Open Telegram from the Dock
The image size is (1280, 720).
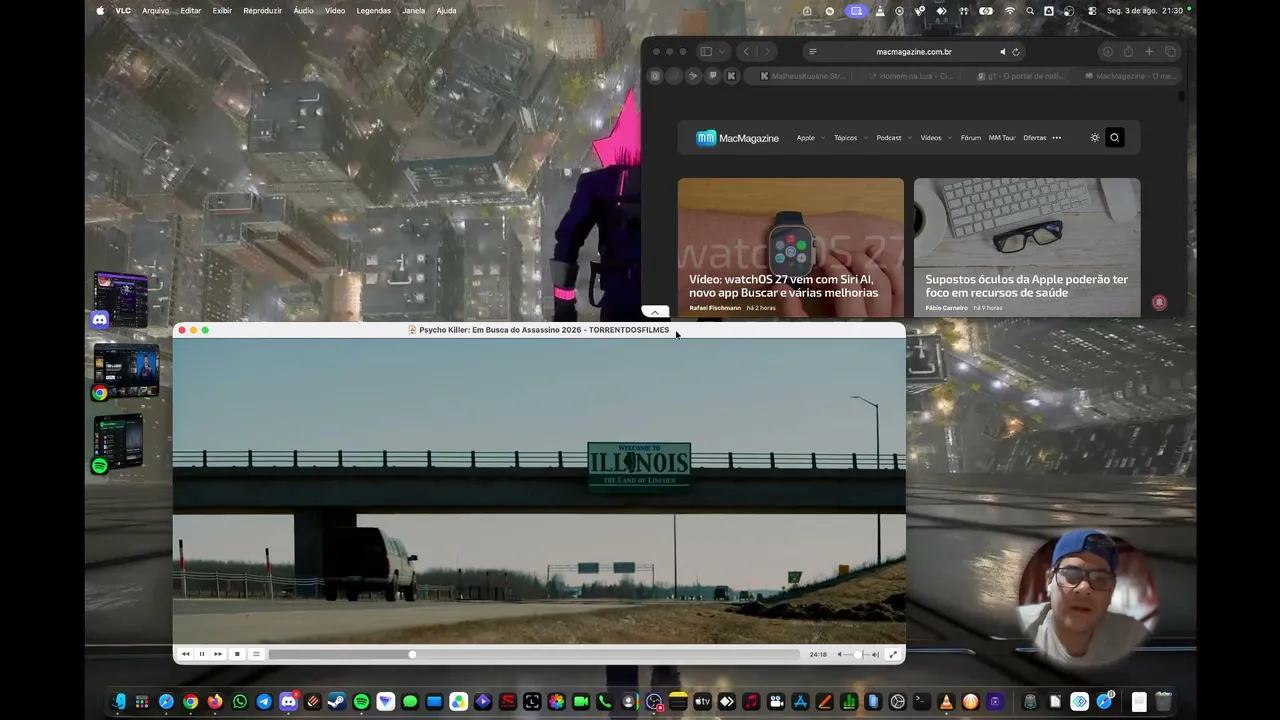click(264, 702)
